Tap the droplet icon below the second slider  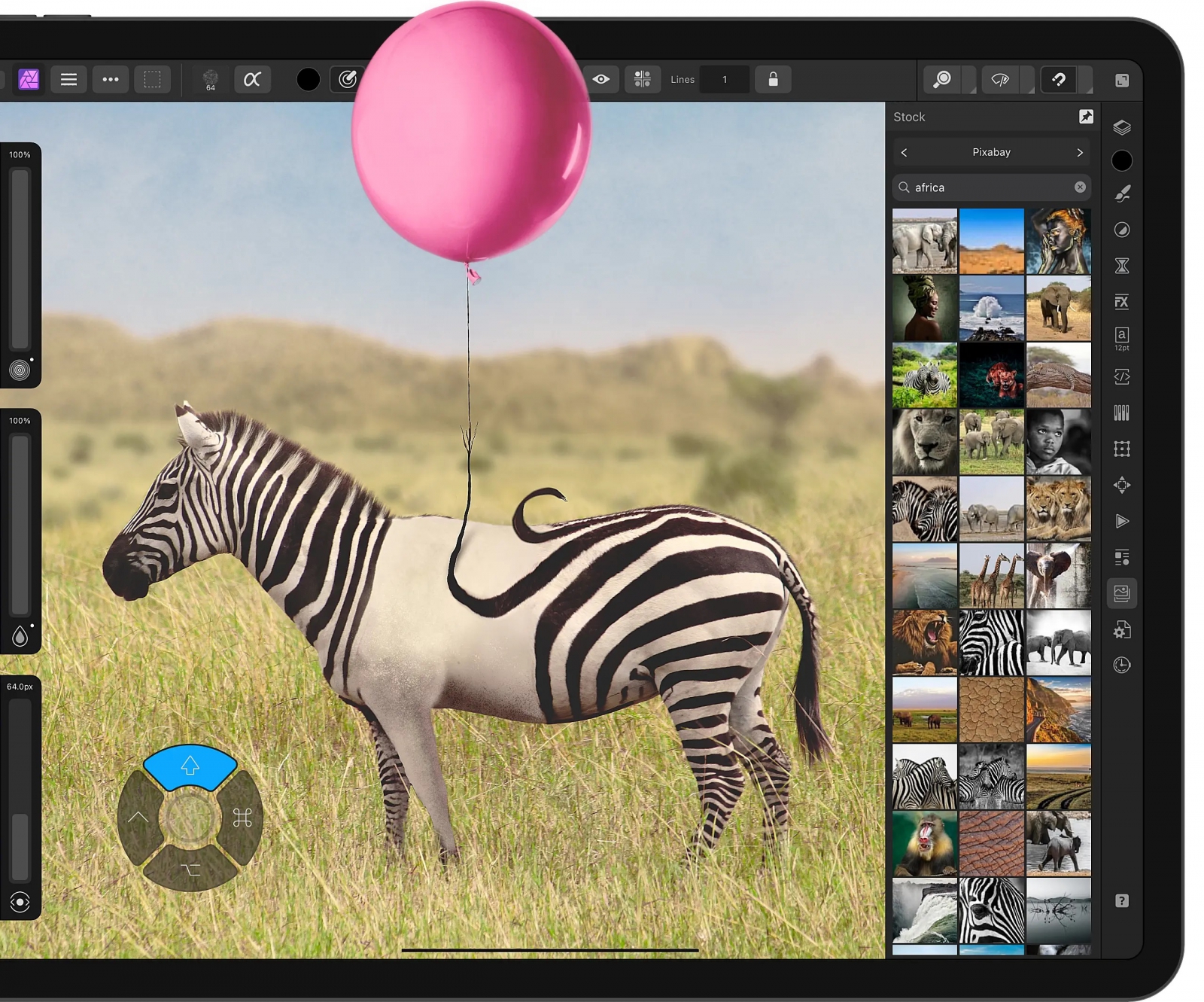pyautogui.click(x=20, y=636)
